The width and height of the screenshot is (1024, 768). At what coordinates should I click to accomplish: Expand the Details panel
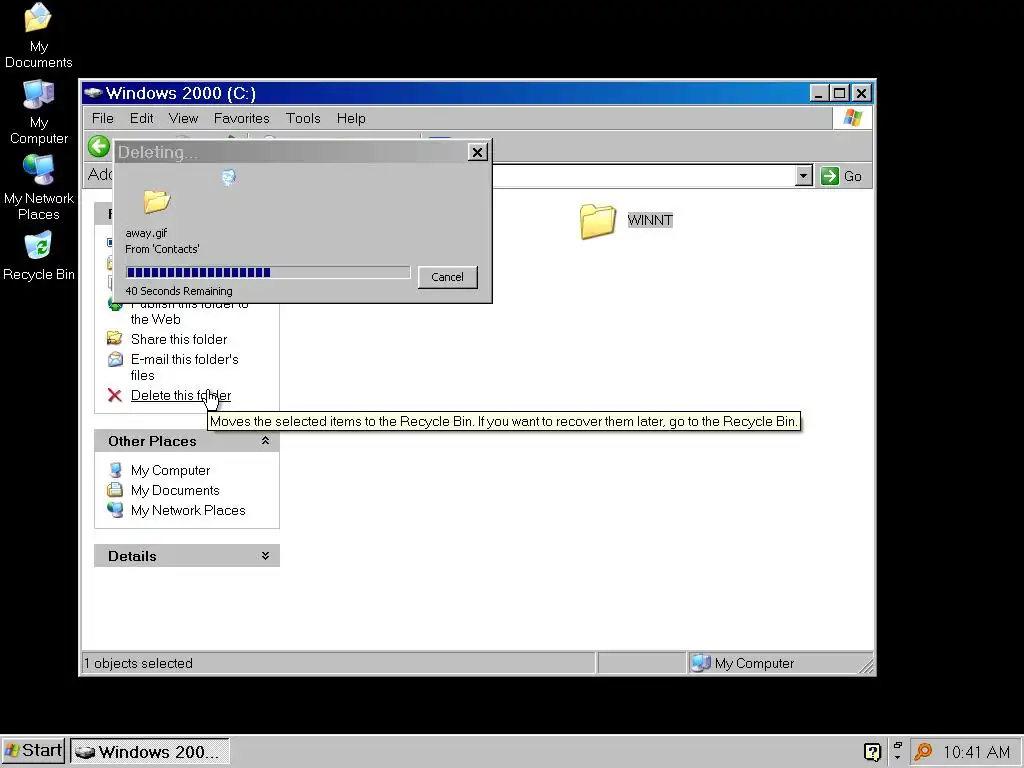pos(265,556)
